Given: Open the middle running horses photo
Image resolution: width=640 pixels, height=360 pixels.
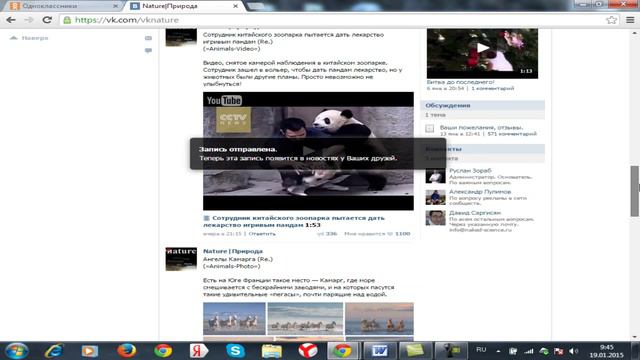Looking at the screenshot, I should point(305,319).
